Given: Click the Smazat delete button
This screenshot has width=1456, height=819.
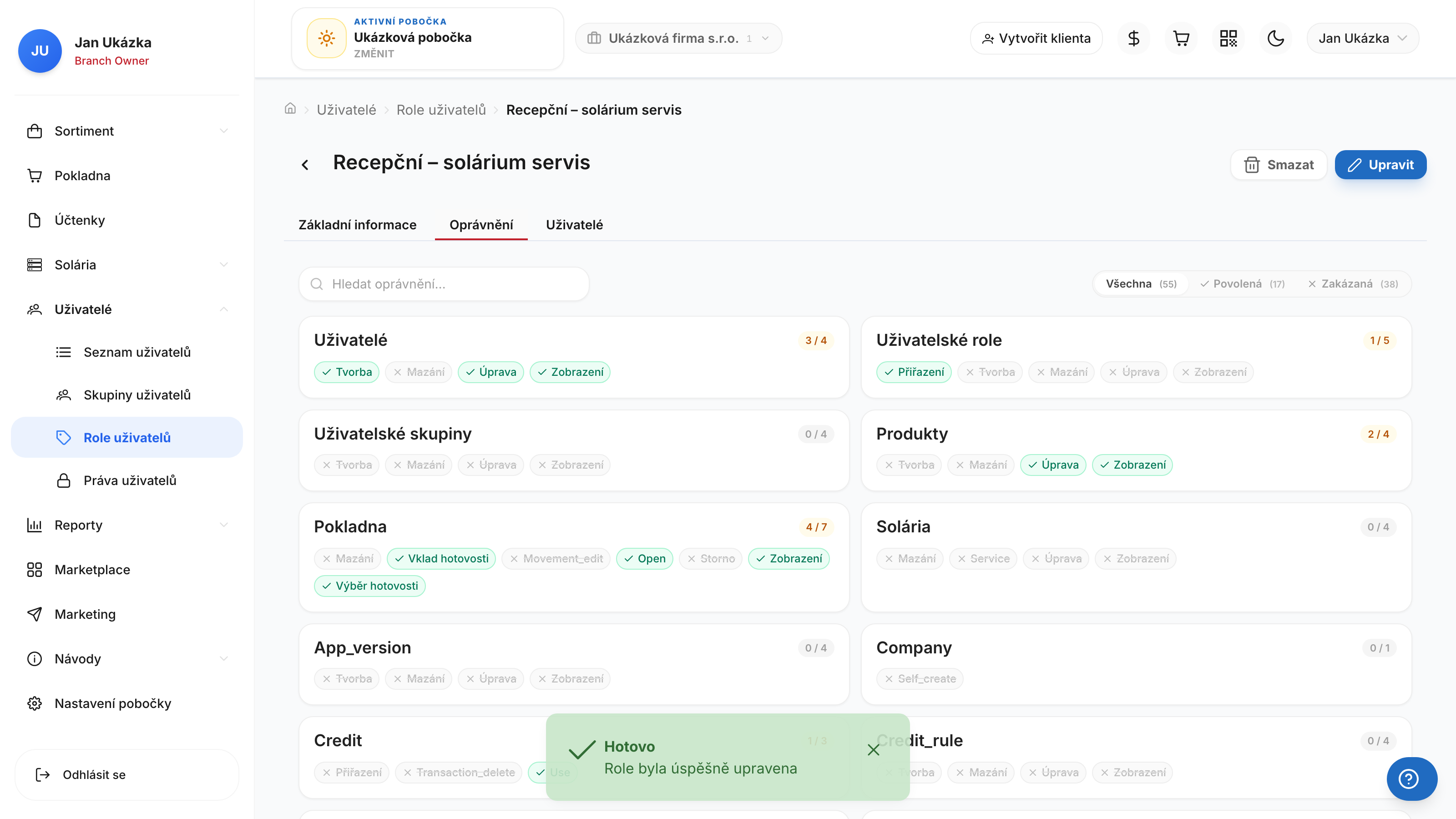Looking at the screenshot, I should click(x=1279, y=164).
